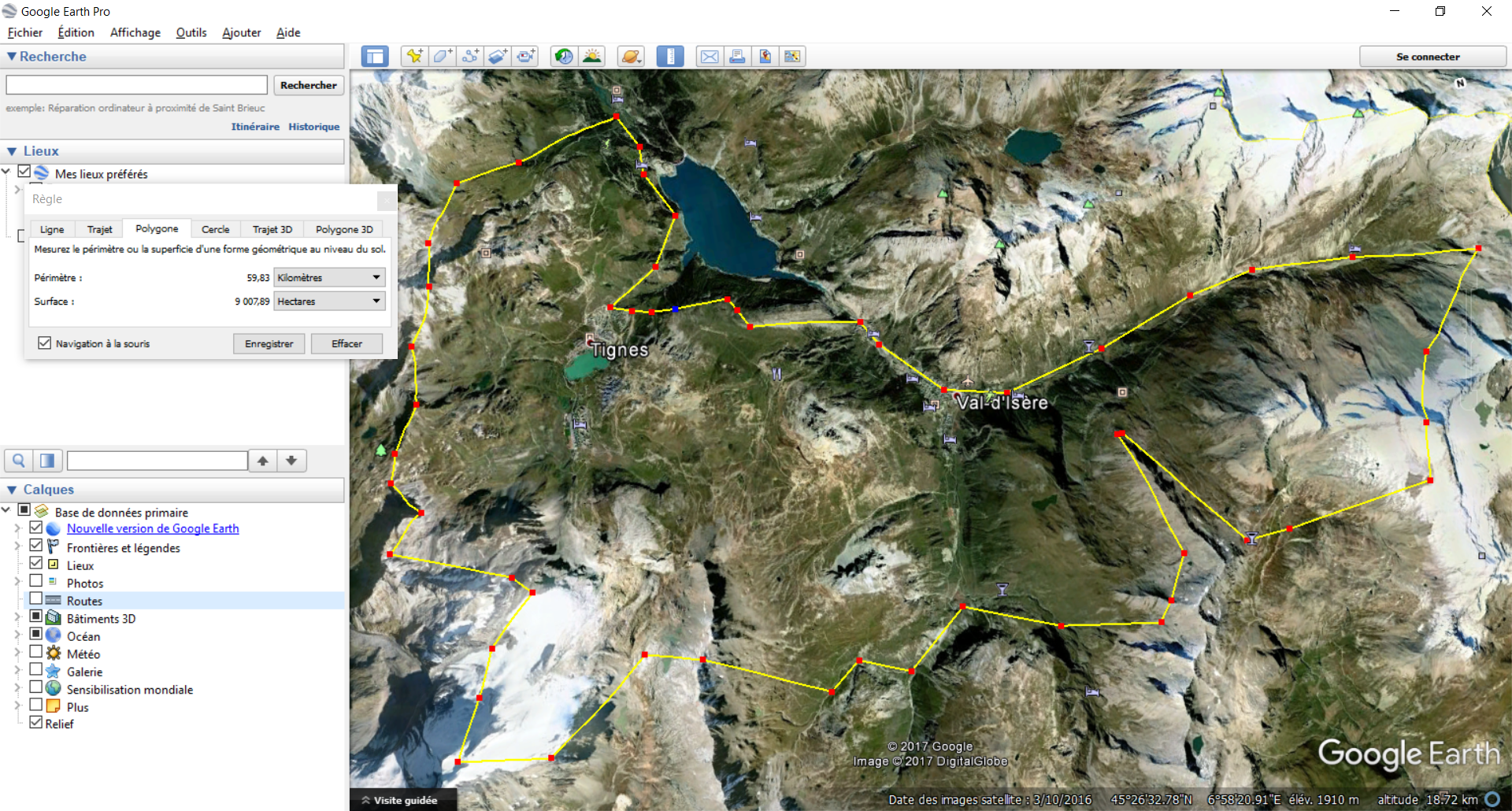Click Enregistrer in the ruler dialog
This screenshot has height=811, width=1512.
[269, 343]
